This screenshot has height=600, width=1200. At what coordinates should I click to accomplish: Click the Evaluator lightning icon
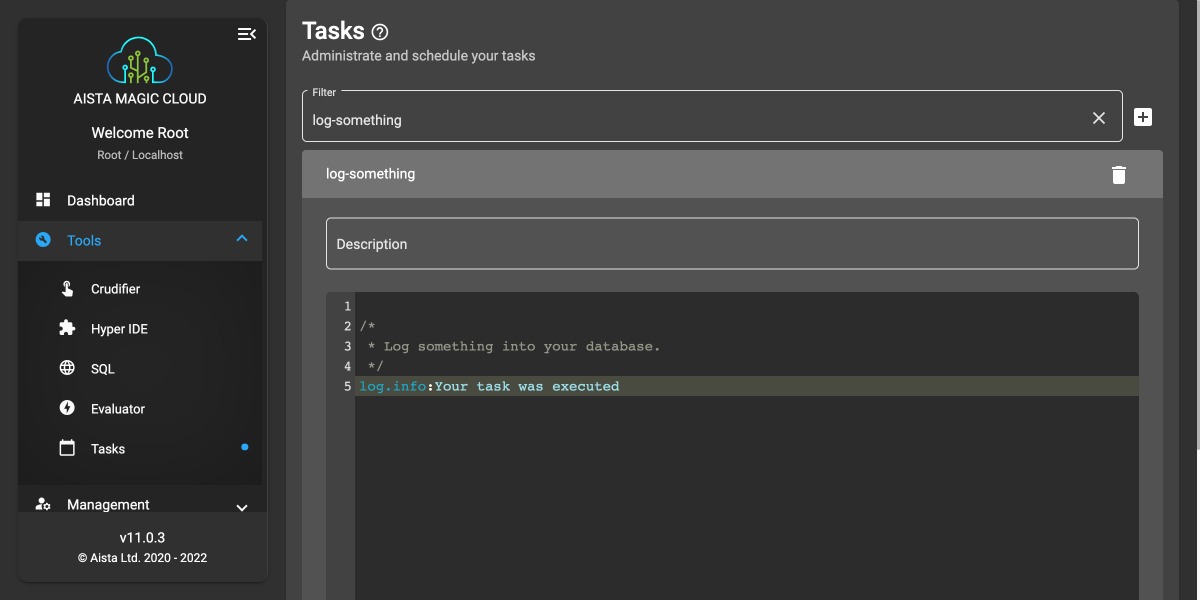click(x=67, y=408)
